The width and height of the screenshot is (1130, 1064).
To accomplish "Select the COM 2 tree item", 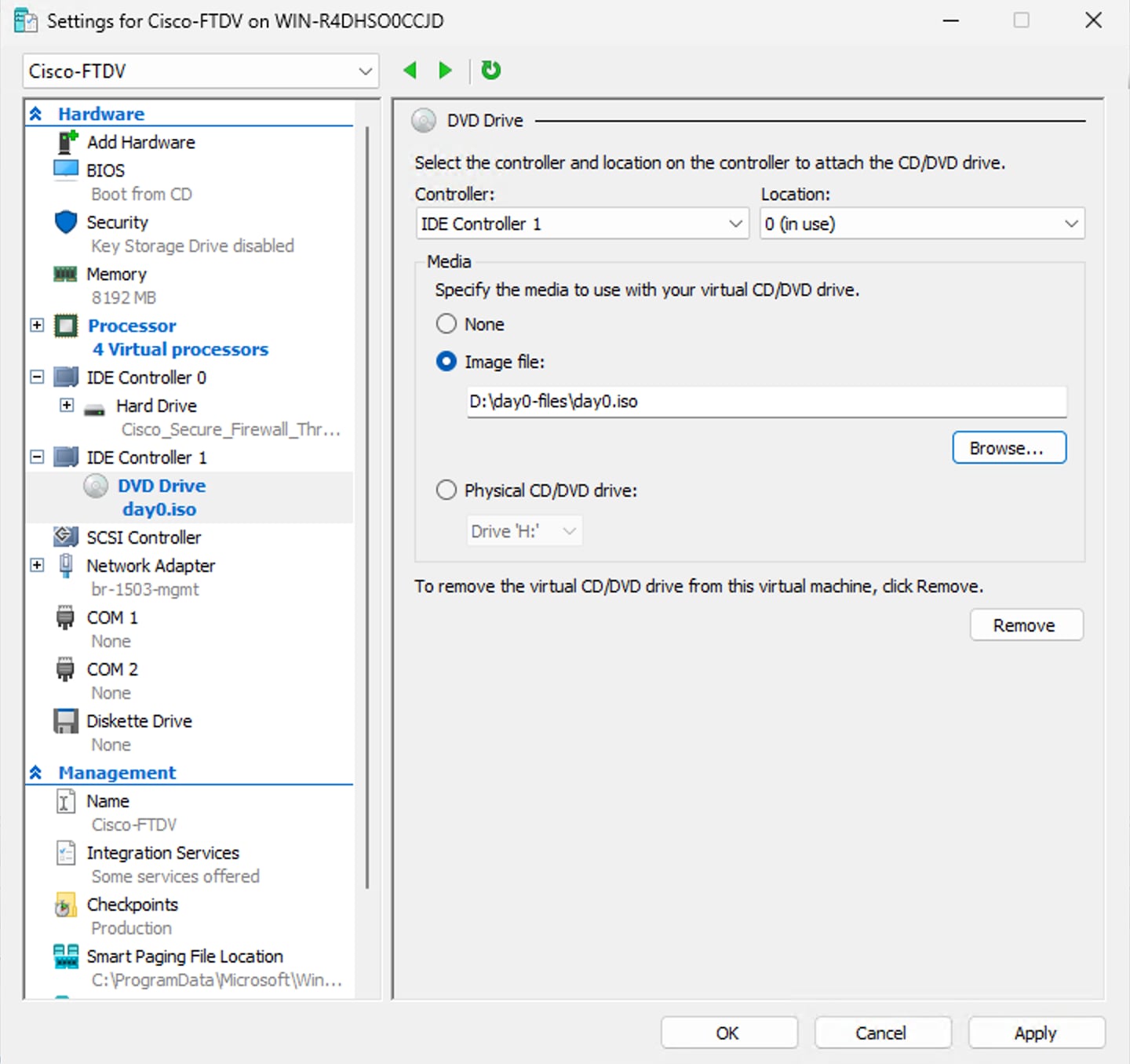I will 112,669.
